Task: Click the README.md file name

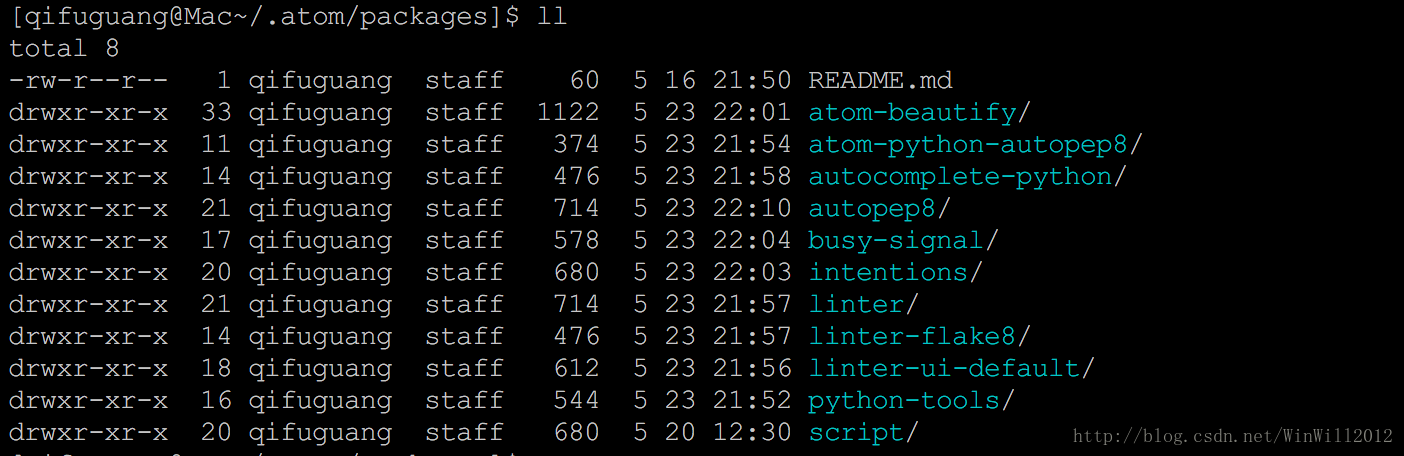Action: click(x=880, y=80)
